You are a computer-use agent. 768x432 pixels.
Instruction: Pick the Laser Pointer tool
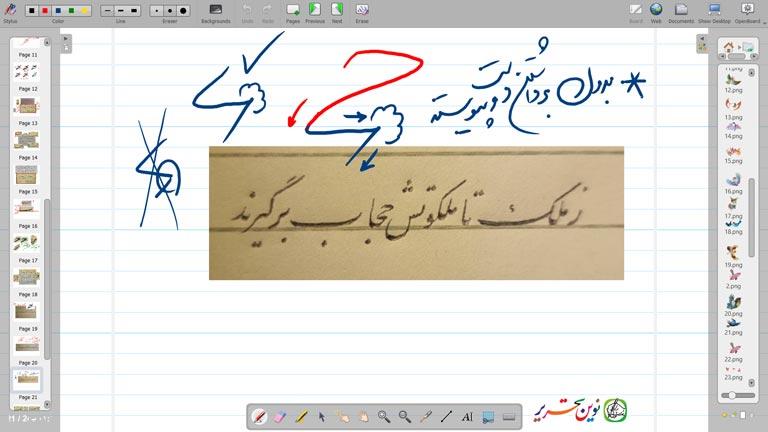click(425, 416)
